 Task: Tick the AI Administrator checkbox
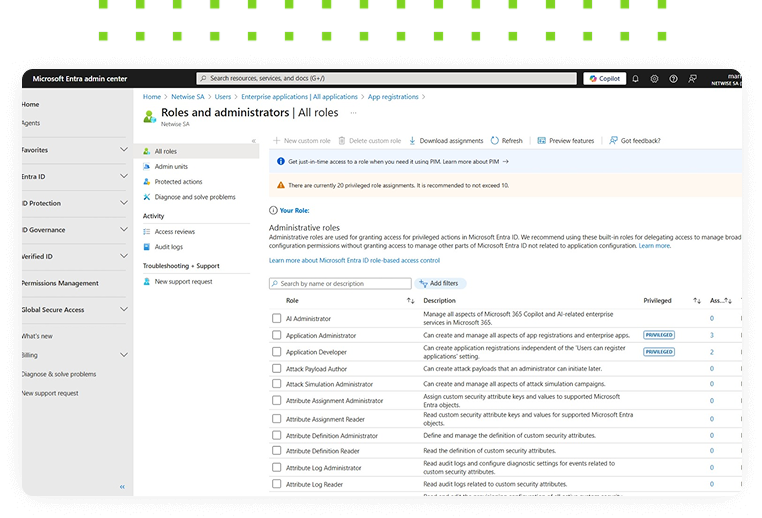277,318
